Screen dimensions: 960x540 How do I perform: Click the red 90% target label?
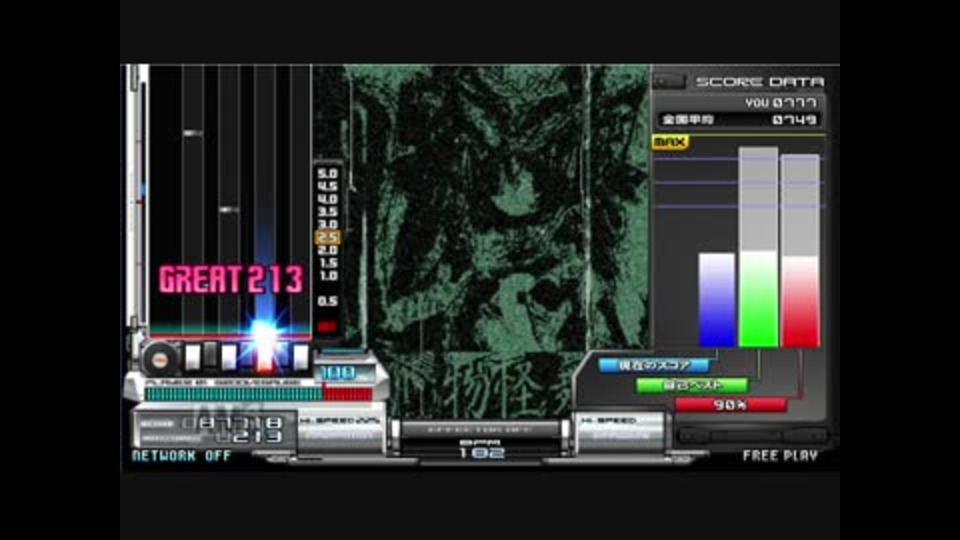(x=730, y=405)
